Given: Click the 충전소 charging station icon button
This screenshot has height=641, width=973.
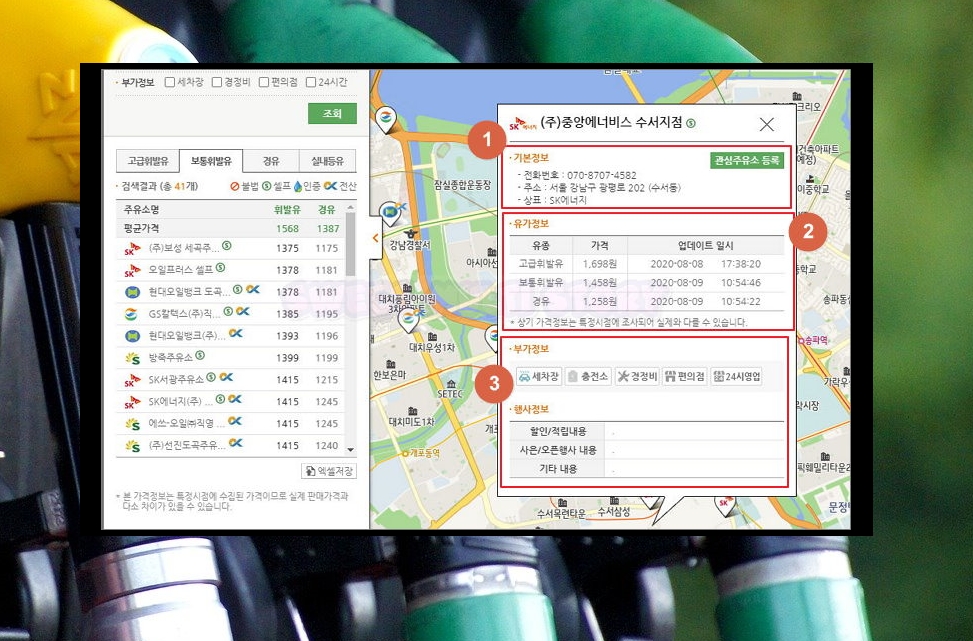Looking at the screenshot, I should (588, 376).
